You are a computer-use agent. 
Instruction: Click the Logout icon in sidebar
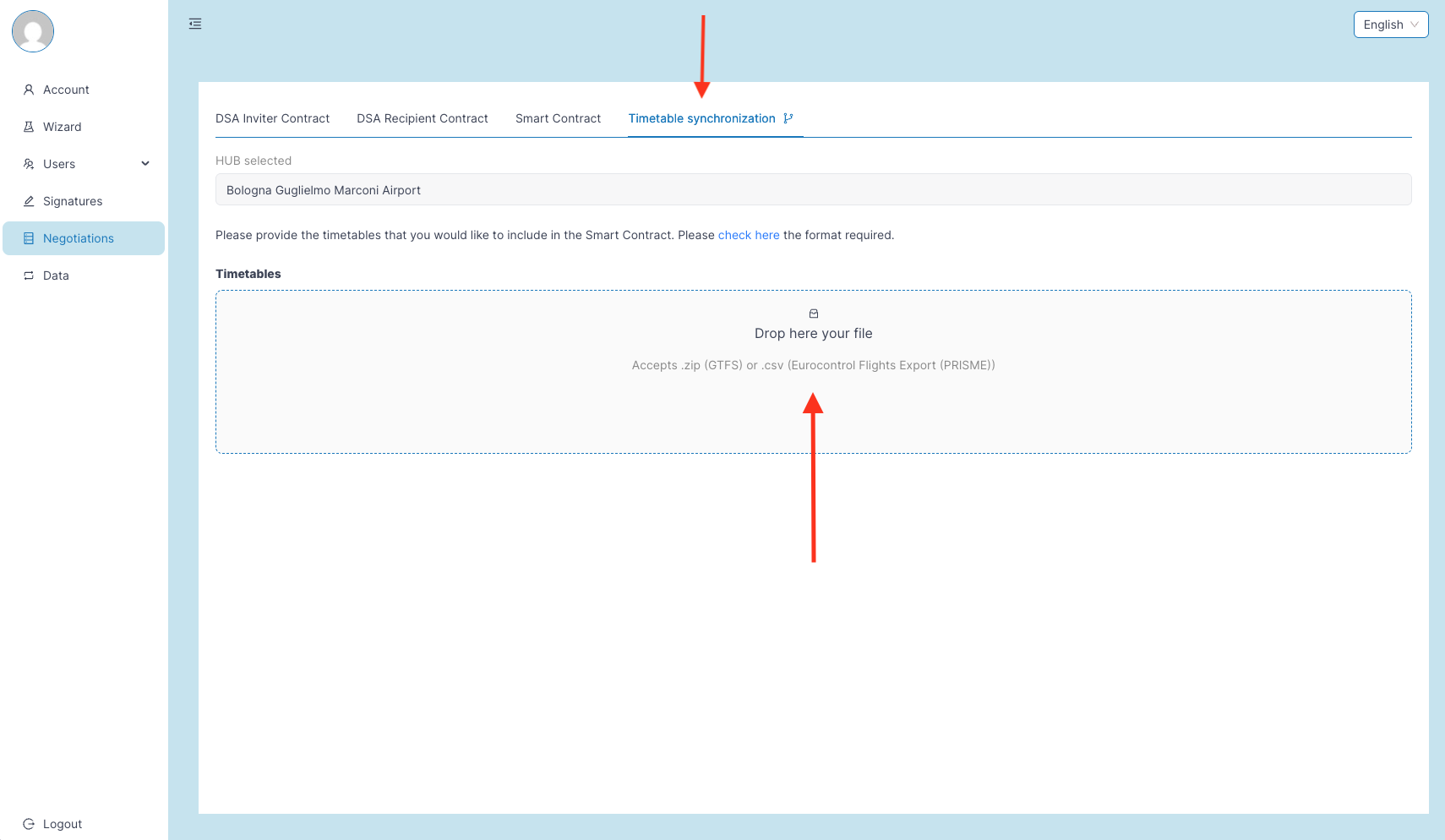point(29,824)
